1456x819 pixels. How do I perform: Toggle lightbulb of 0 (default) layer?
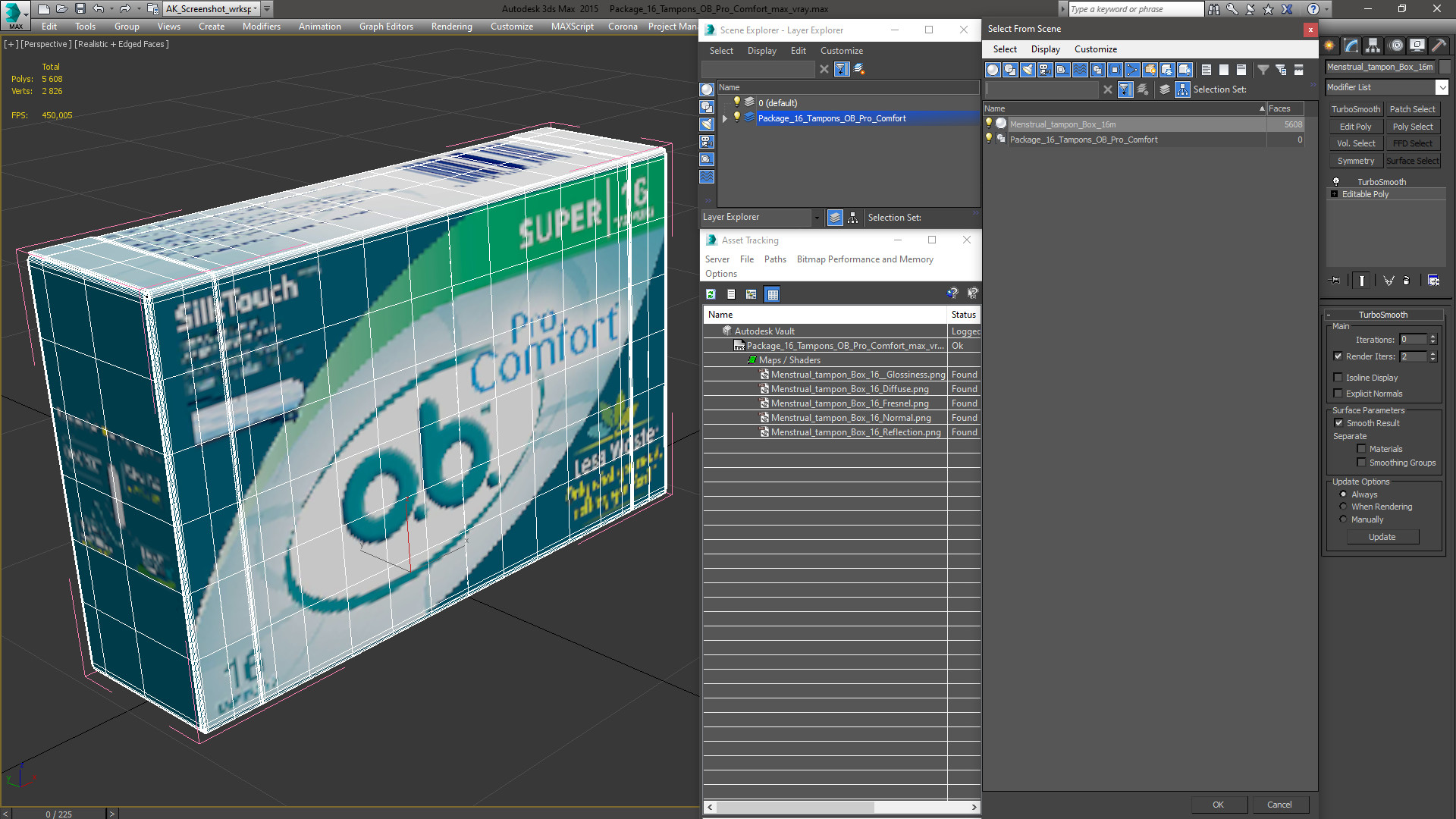pos(736,102)
